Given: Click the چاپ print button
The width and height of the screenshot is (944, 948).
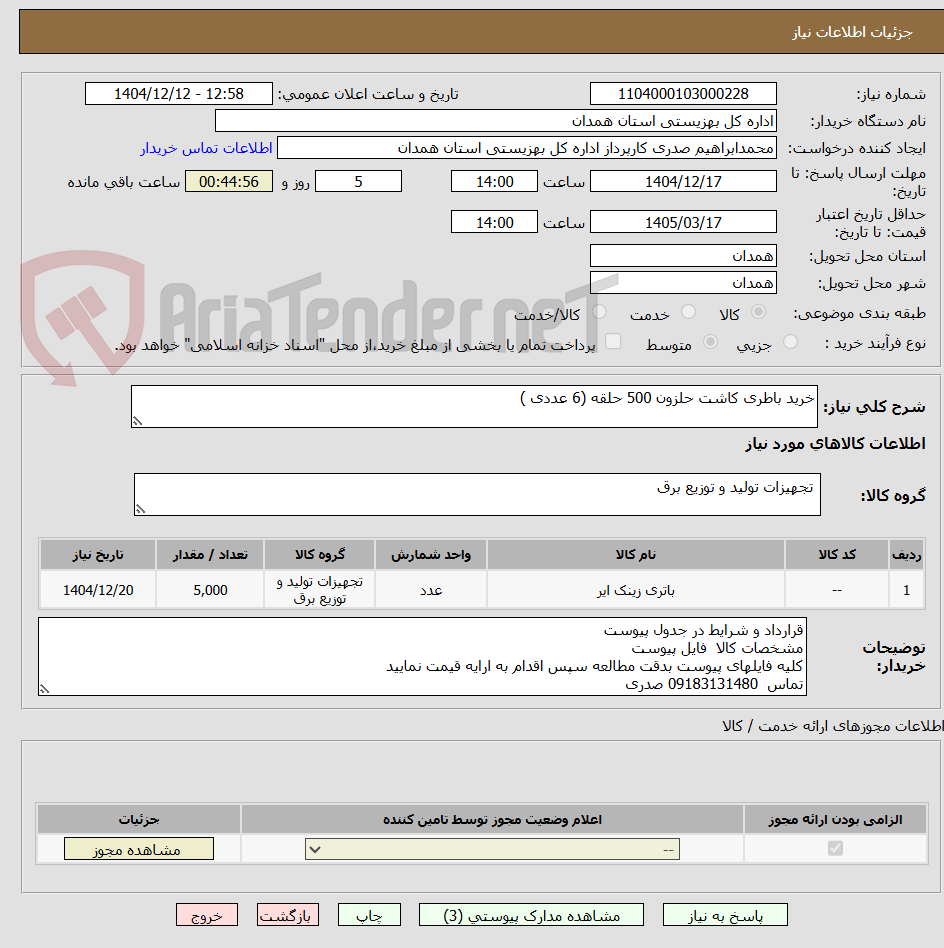Looking at the screenshot, I should pos(369,915).
